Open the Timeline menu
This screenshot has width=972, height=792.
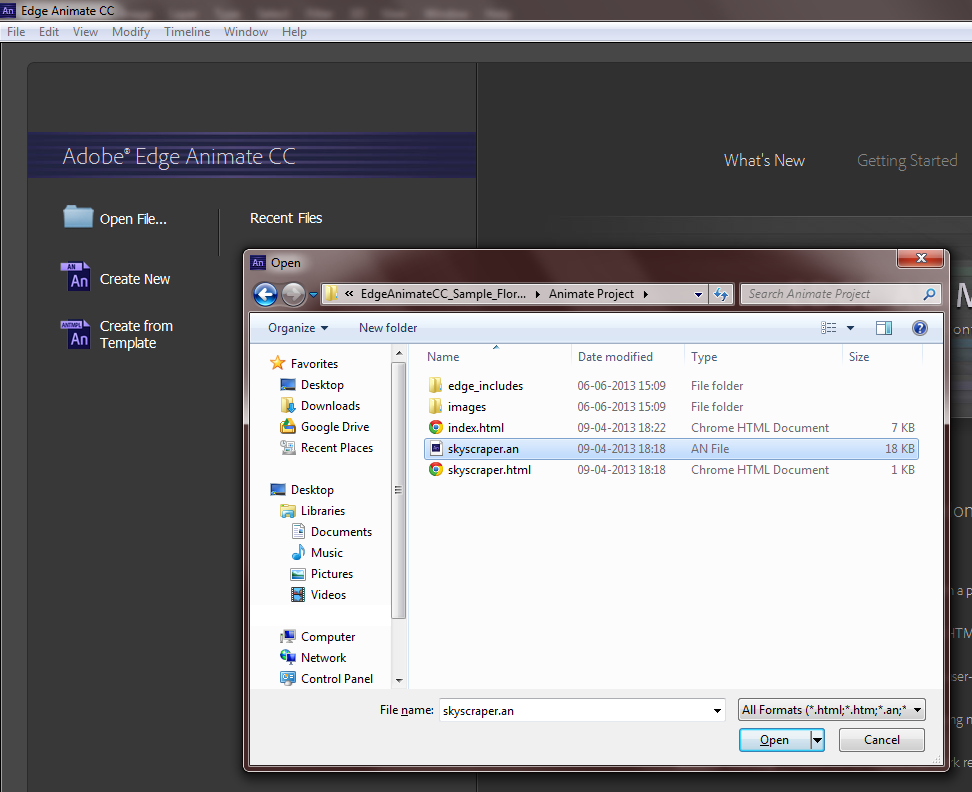[x=187, y=32]
